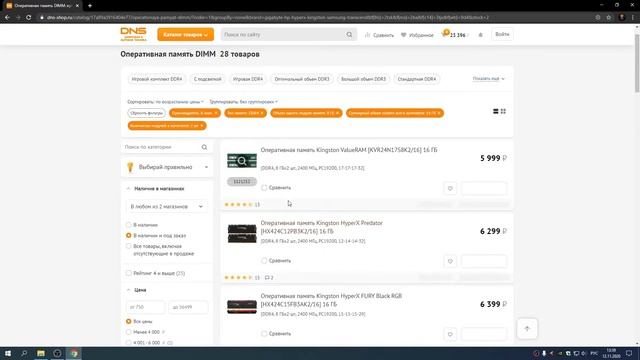The width and height of the screenshot is (640, 360).
Task: Switch to grid view layout icon
Action: pyautogui.click(x=503, y=111)
